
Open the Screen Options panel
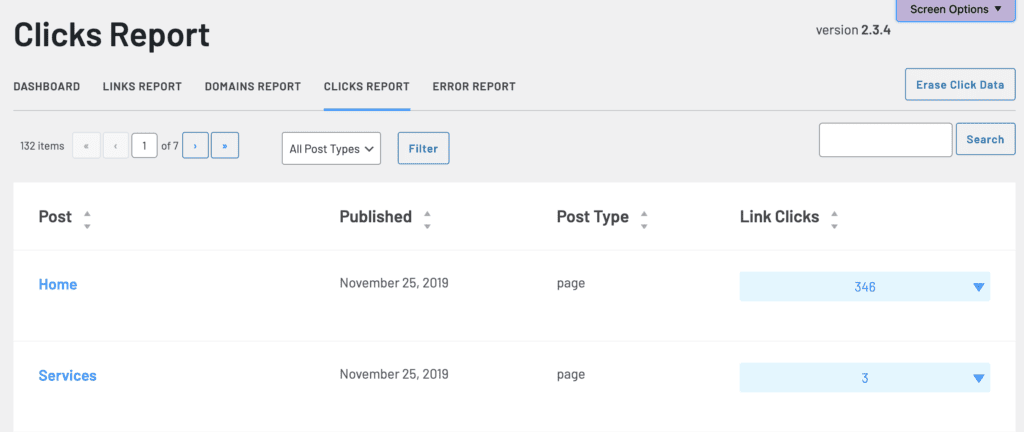(x=955, y=10)
